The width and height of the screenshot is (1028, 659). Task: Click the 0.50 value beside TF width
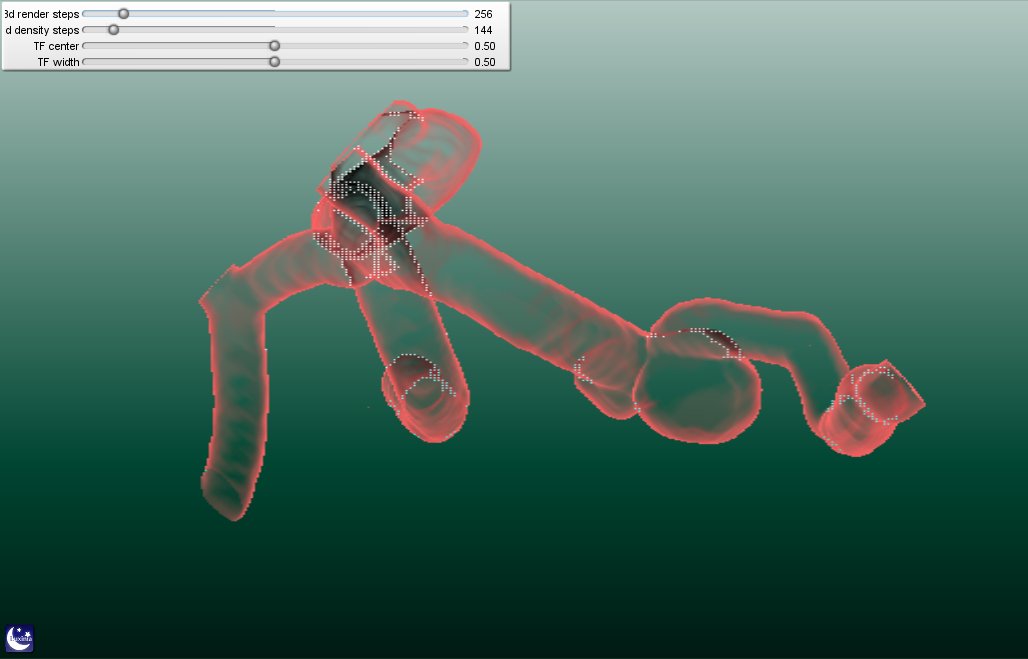coord(485,62)
